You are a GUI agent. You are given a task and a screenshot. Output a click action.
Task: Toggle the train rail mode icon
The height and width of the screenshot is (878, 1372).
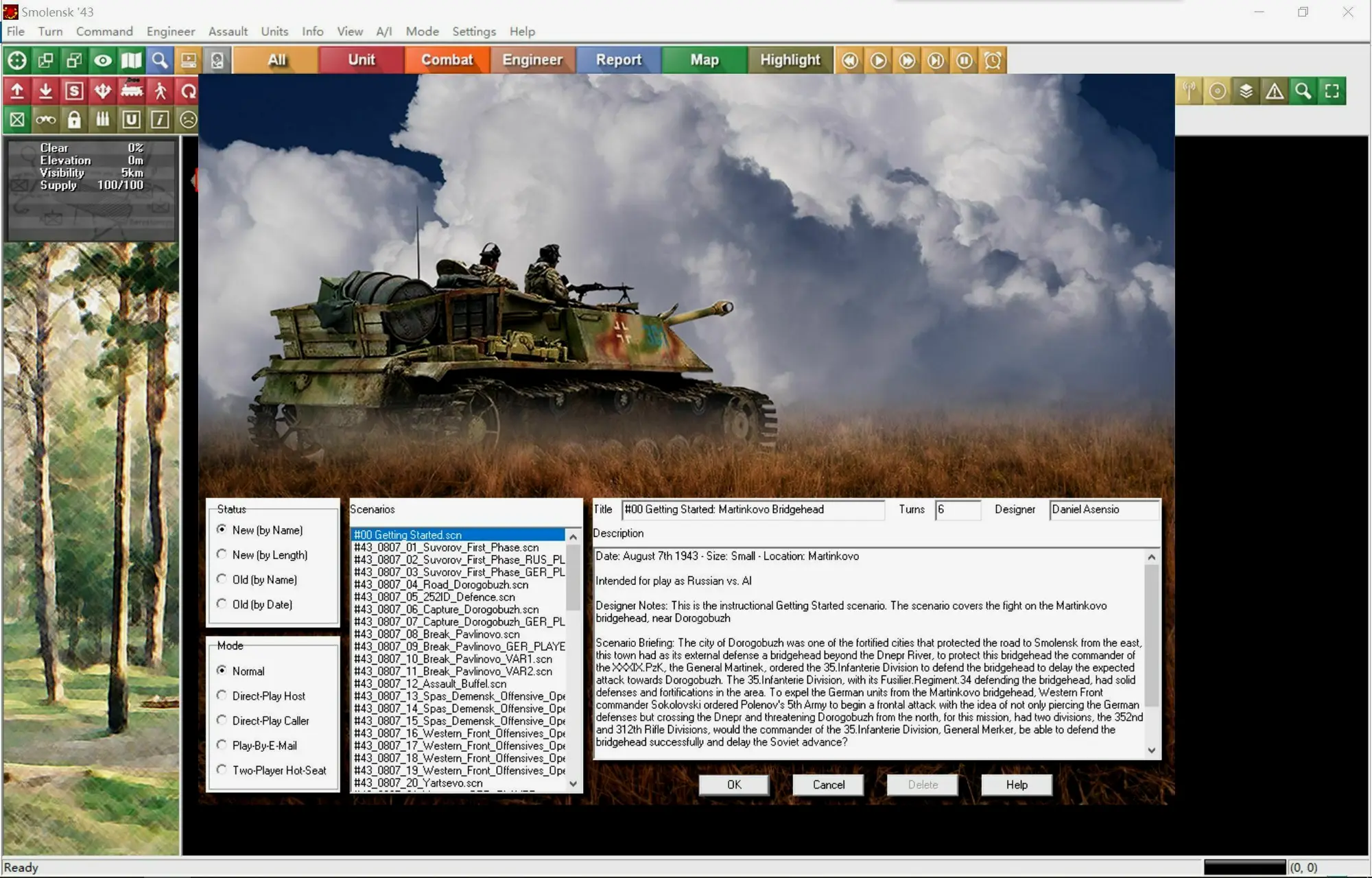point(131,91)
